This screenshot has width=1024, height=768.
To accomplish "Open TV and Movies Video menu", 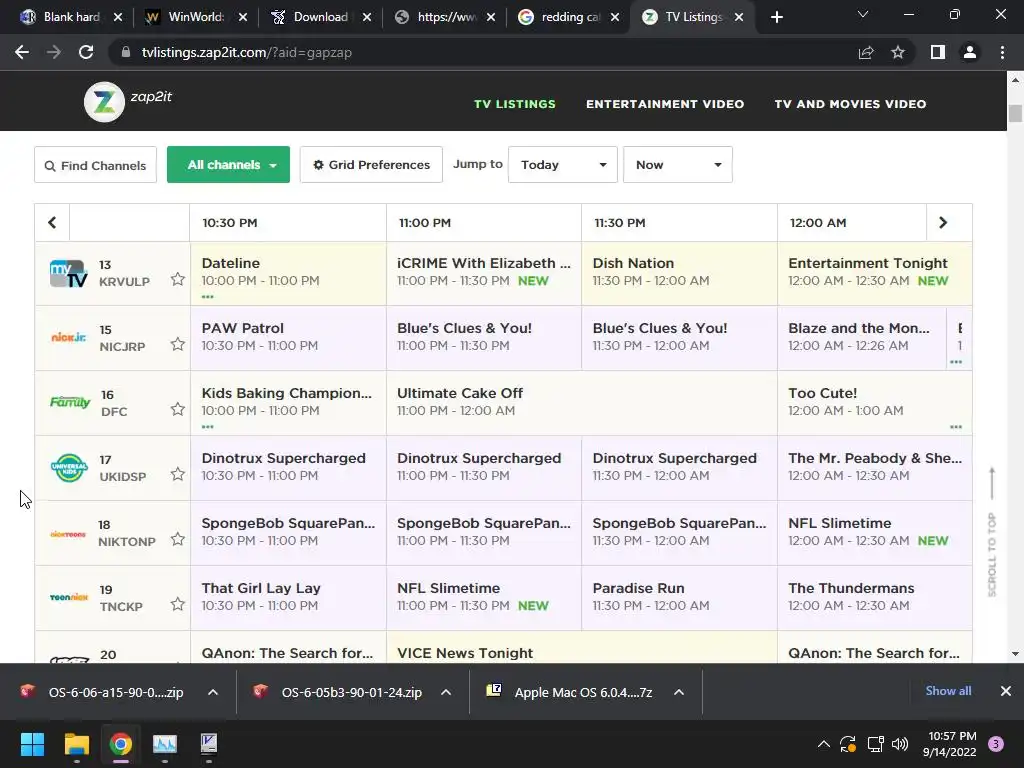I will click(x=850, y=104).
